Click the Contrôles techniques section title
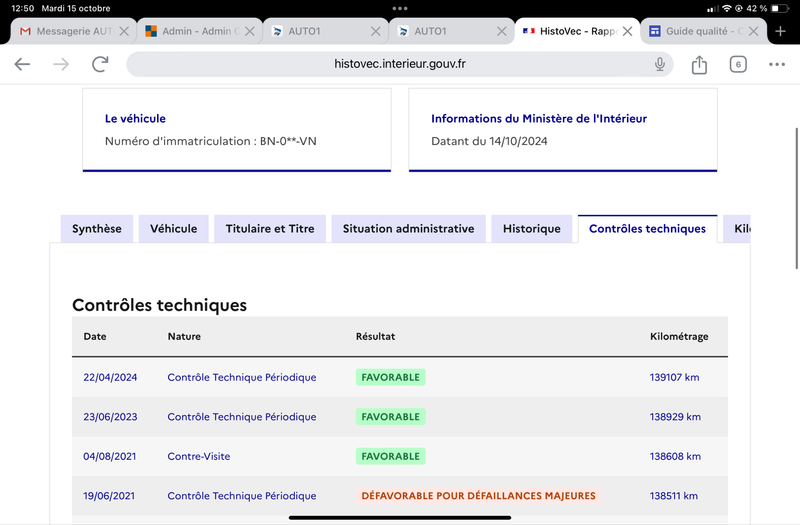 pos(159,305)
